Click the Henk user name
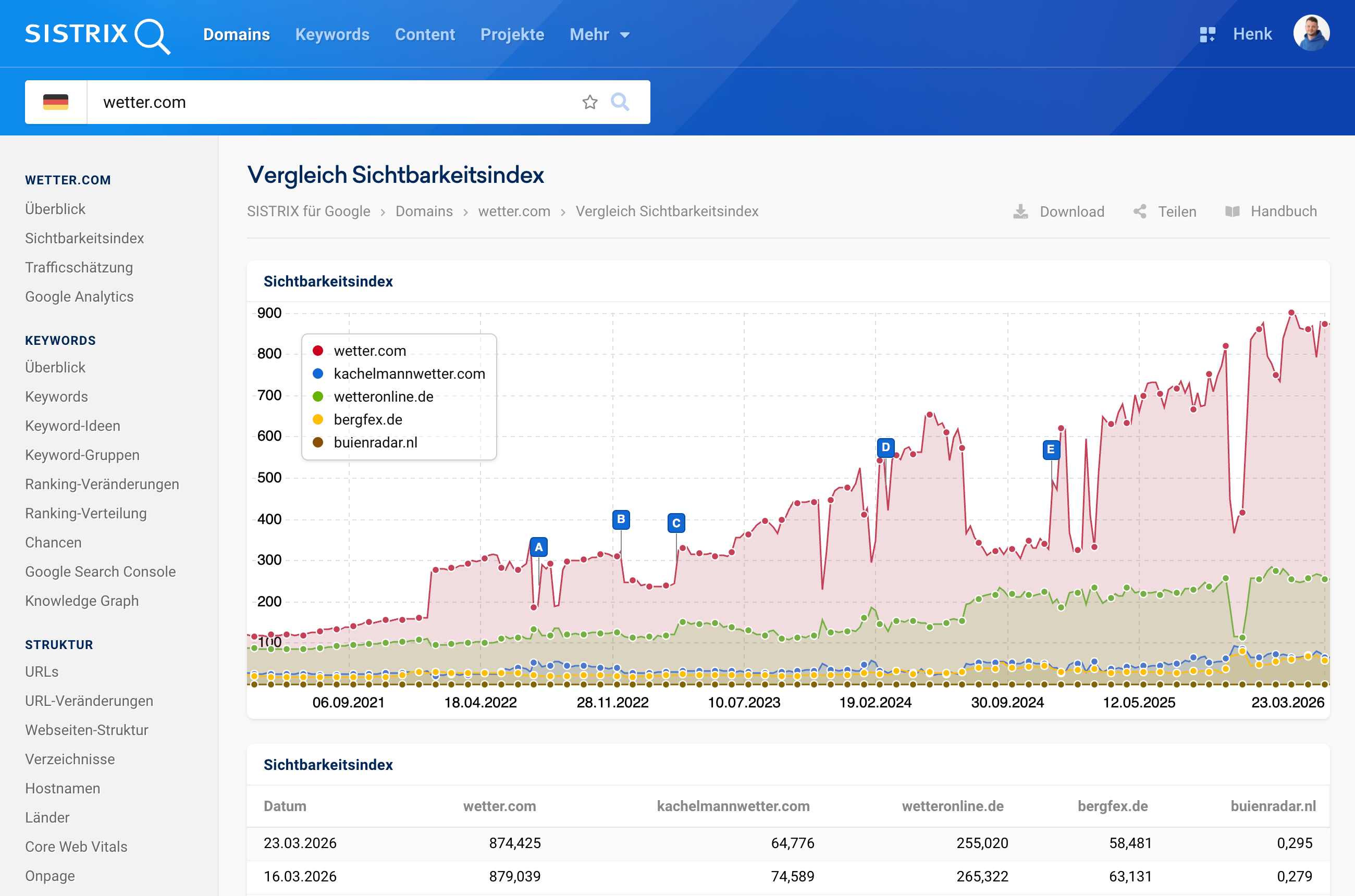 (x=1252, y=34)
